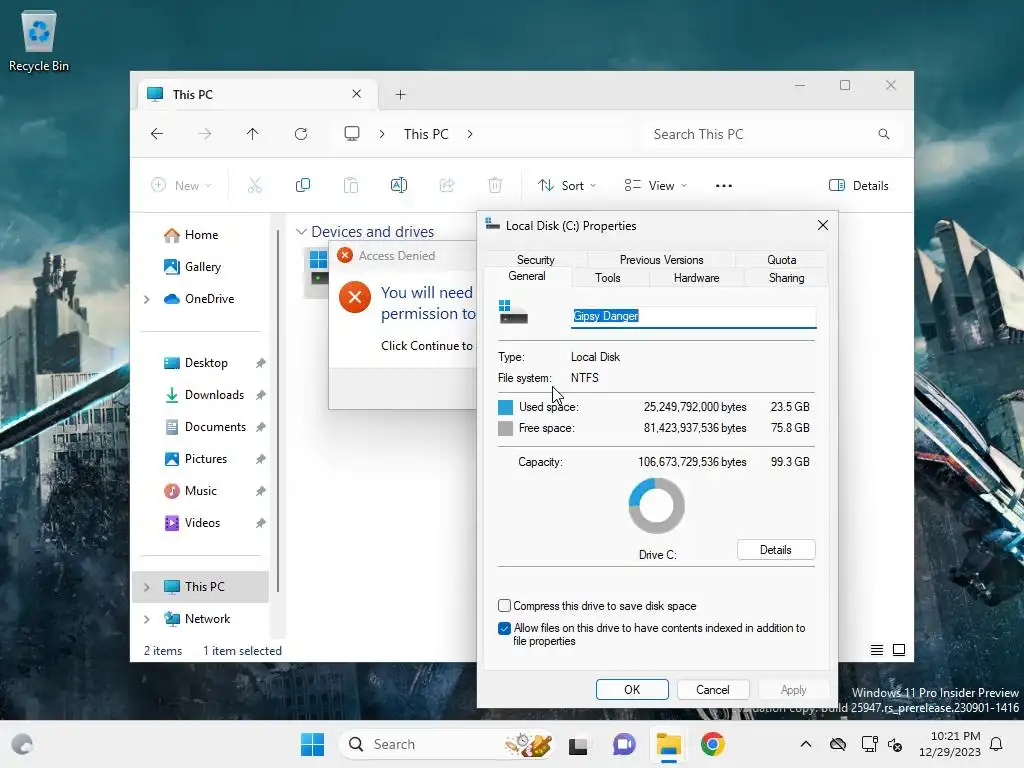
Task: Click the blue Used space color box
Action: 505,407
